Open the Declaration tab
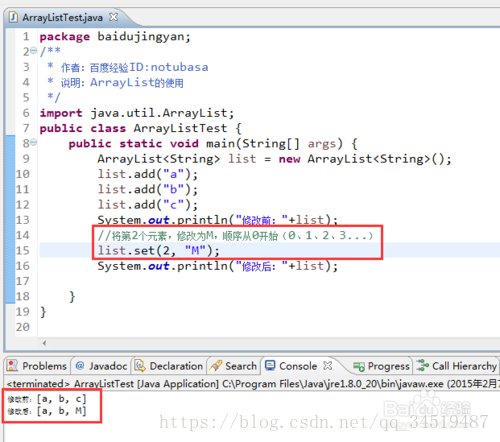Viewport: 500px width, 442px height. click(169, 366)
